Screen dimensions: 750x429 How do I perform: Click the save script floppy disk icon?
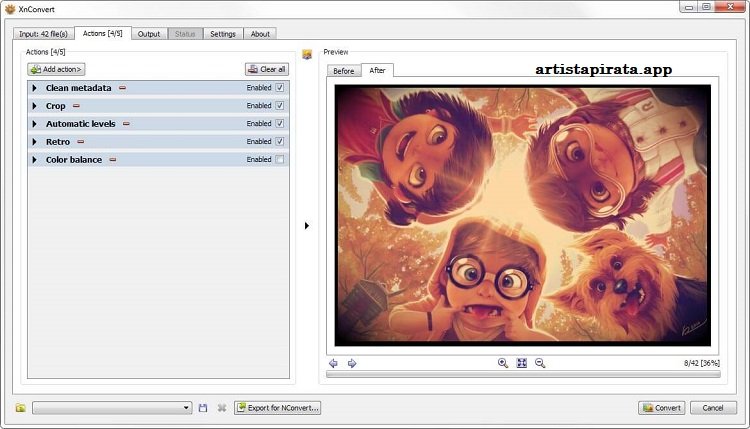(x=203, y=408)
